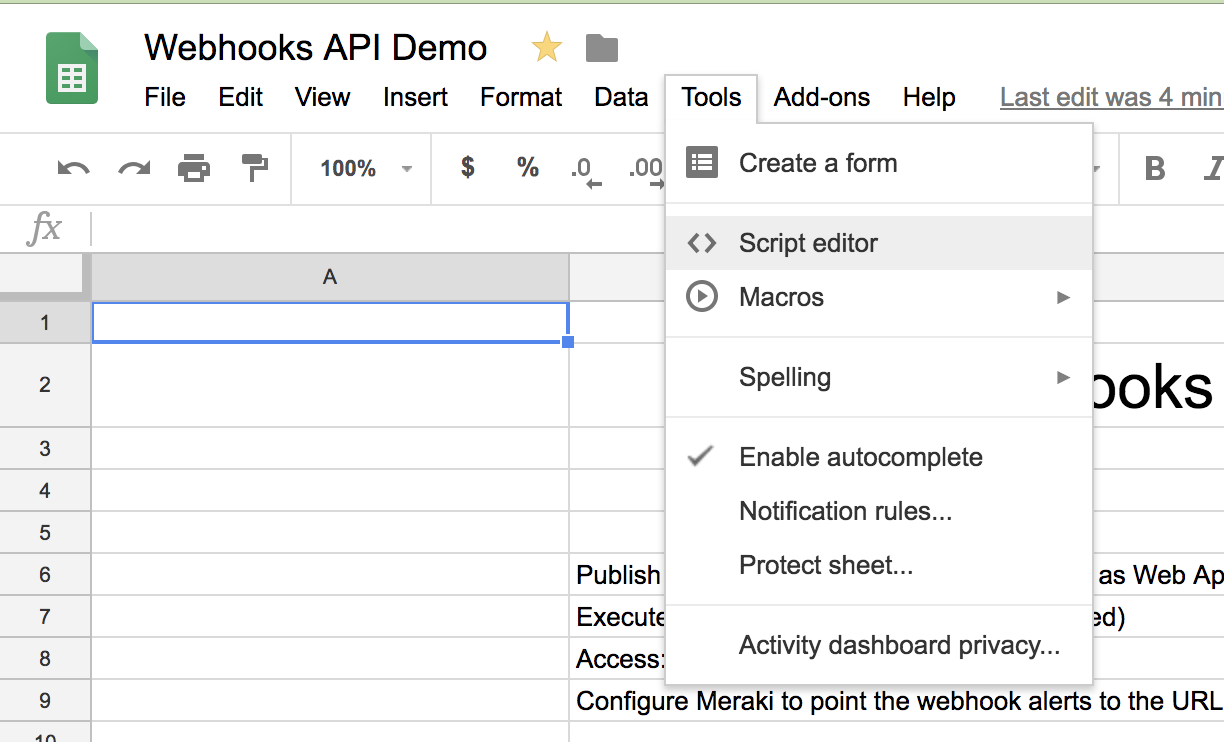Screen dimensions: 1224x742
Task: Open the Data menu
Action: coord(620,97)
